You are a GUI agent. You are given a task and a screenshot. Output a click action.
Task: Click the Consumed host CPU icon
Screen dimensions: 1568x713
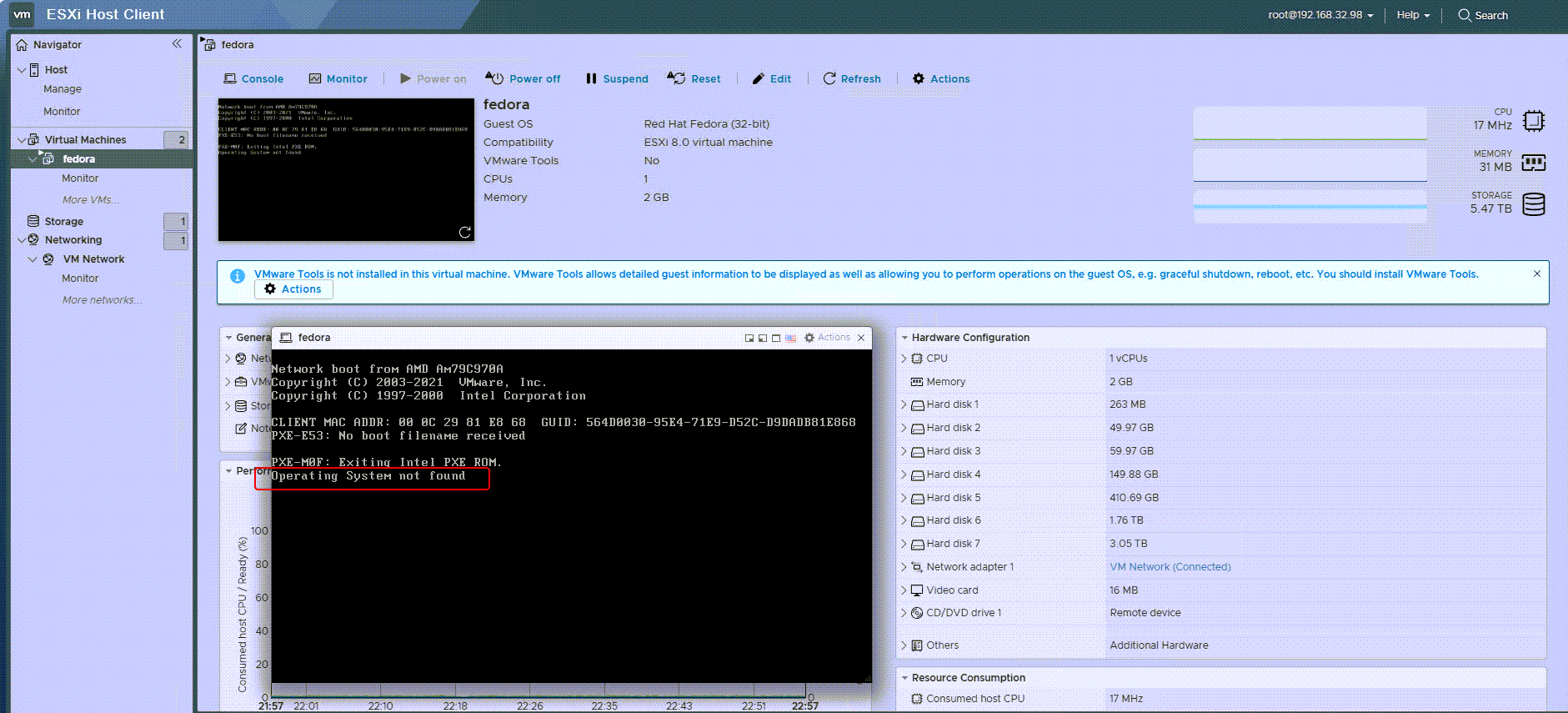917,699
